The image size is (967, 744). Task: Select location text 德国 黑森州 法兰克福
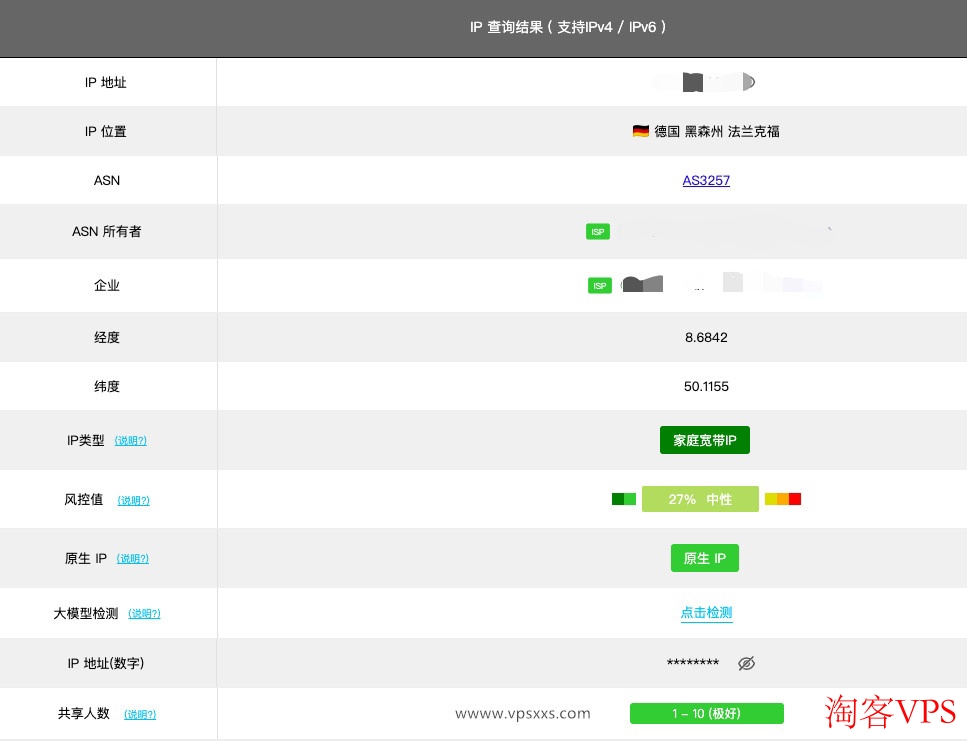point(717,131)
